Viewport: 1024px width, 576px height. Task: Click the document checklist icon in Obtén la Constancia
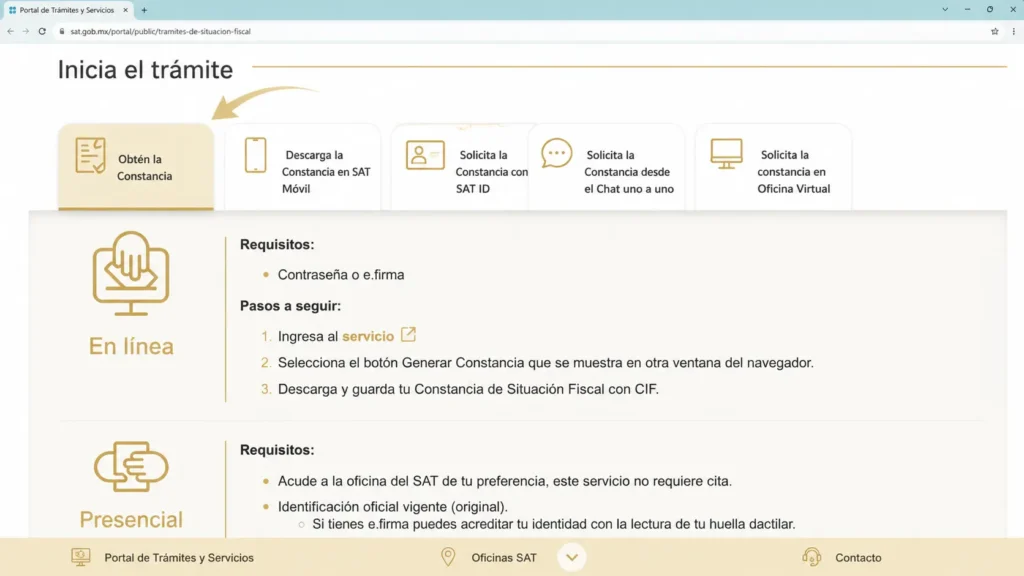[x=90, y=155]
